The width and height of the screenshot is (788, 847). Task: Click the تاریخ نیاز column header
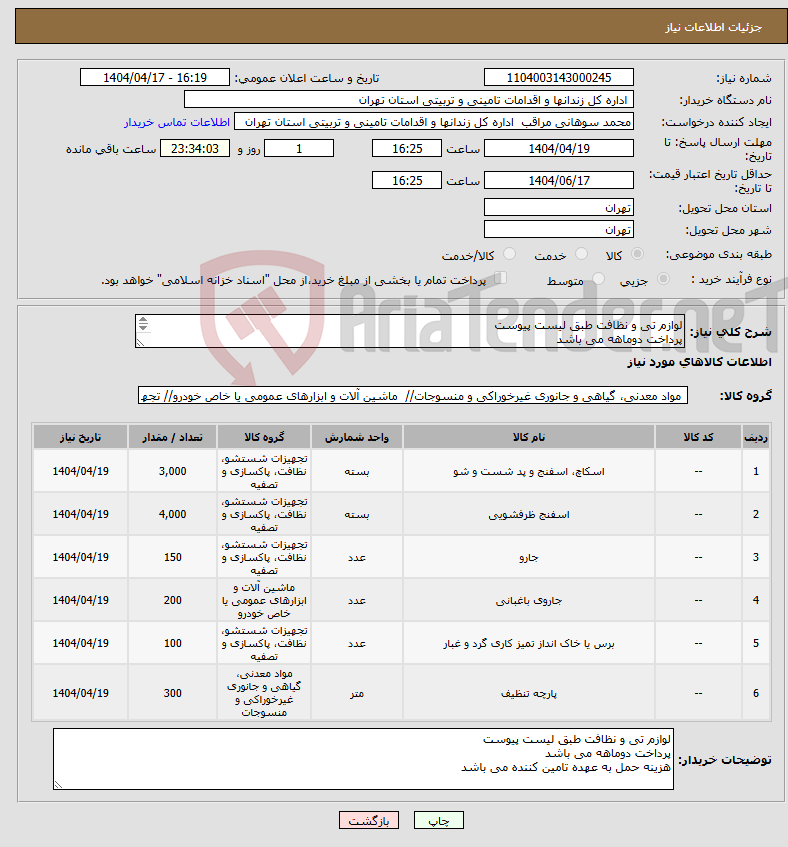[x=80, y=437]
